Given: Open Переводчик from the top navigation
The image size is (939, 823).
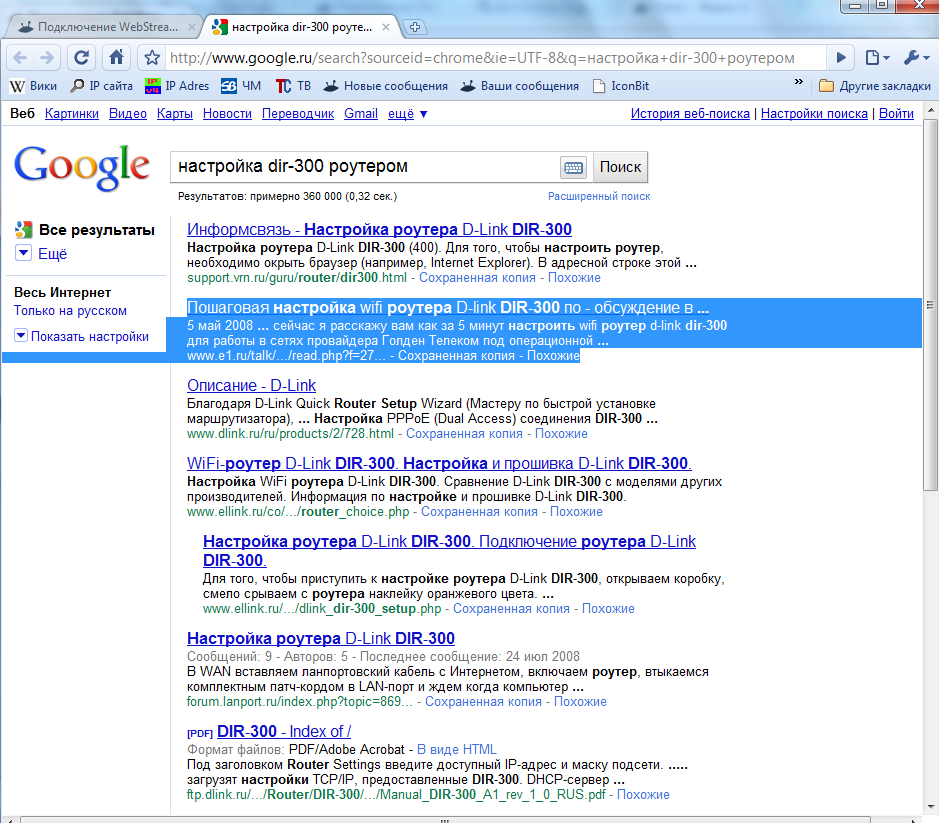Looking at the screenshot, I should click(298, 114).
